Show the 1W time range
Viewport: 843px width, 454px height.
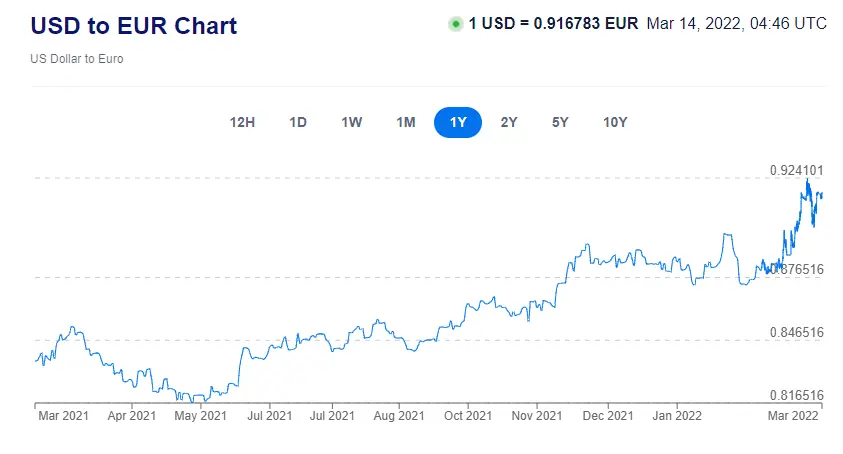[x=351, y=123]
